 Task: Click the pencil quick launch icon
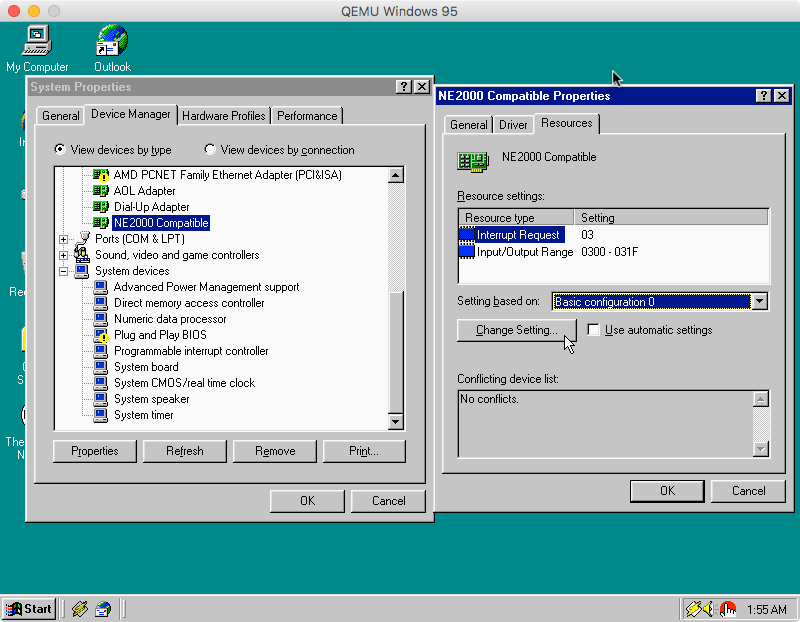[80, 609]
